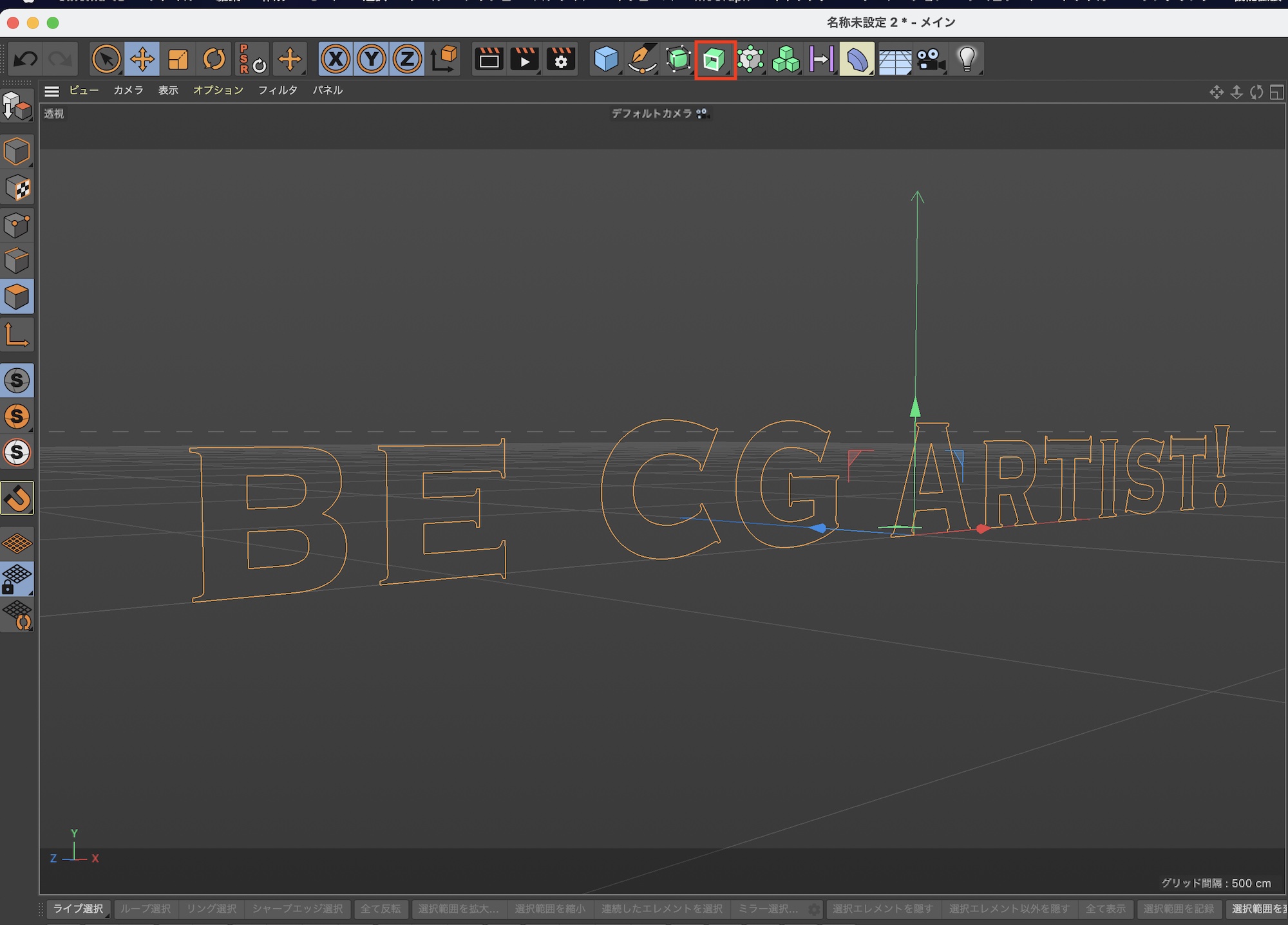1288x925 pixels.
Task: Click the Extrude generator icon
Action: click(x=714, y=60)
